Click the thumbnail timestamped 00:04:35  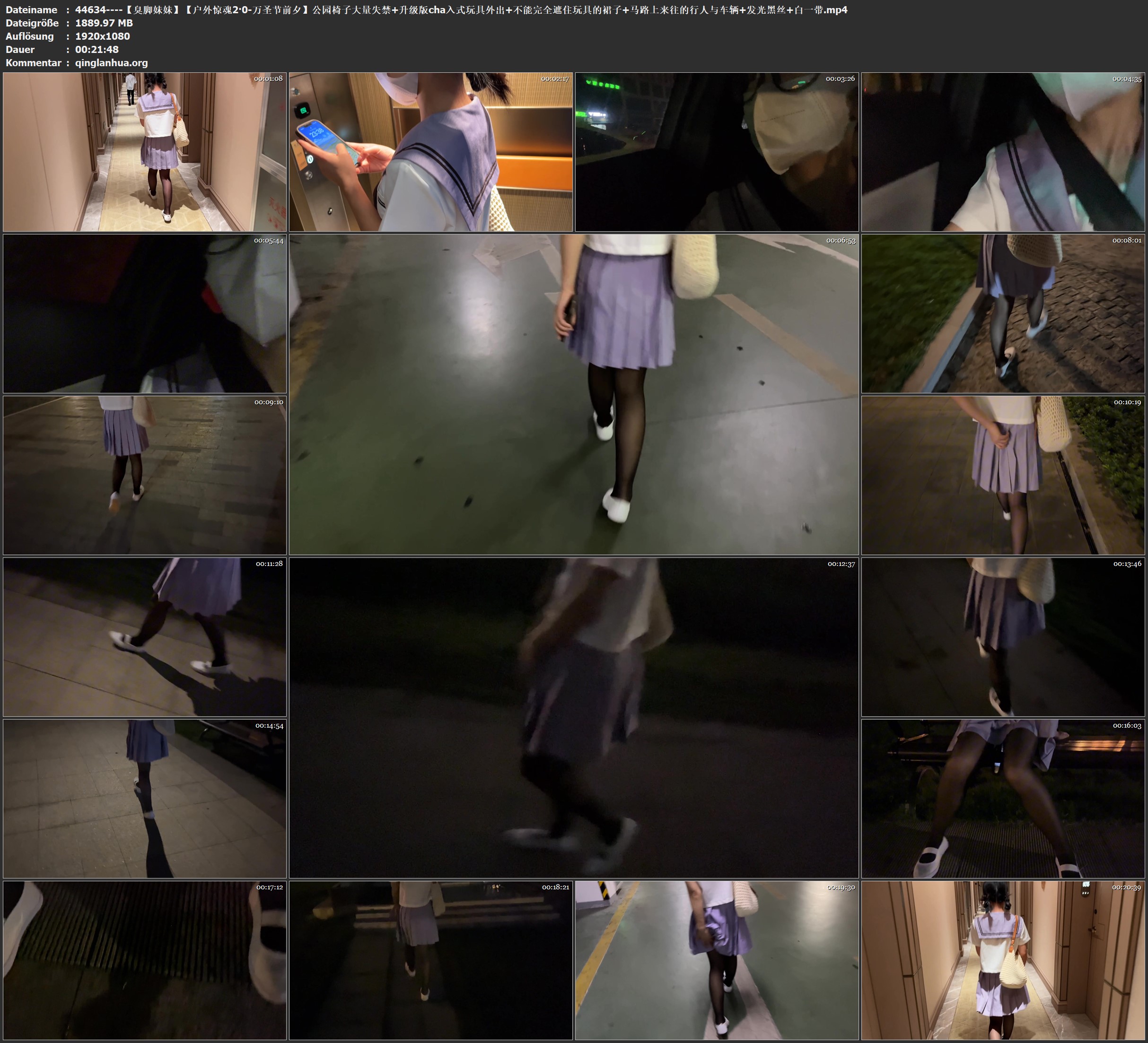point(1003,151)
